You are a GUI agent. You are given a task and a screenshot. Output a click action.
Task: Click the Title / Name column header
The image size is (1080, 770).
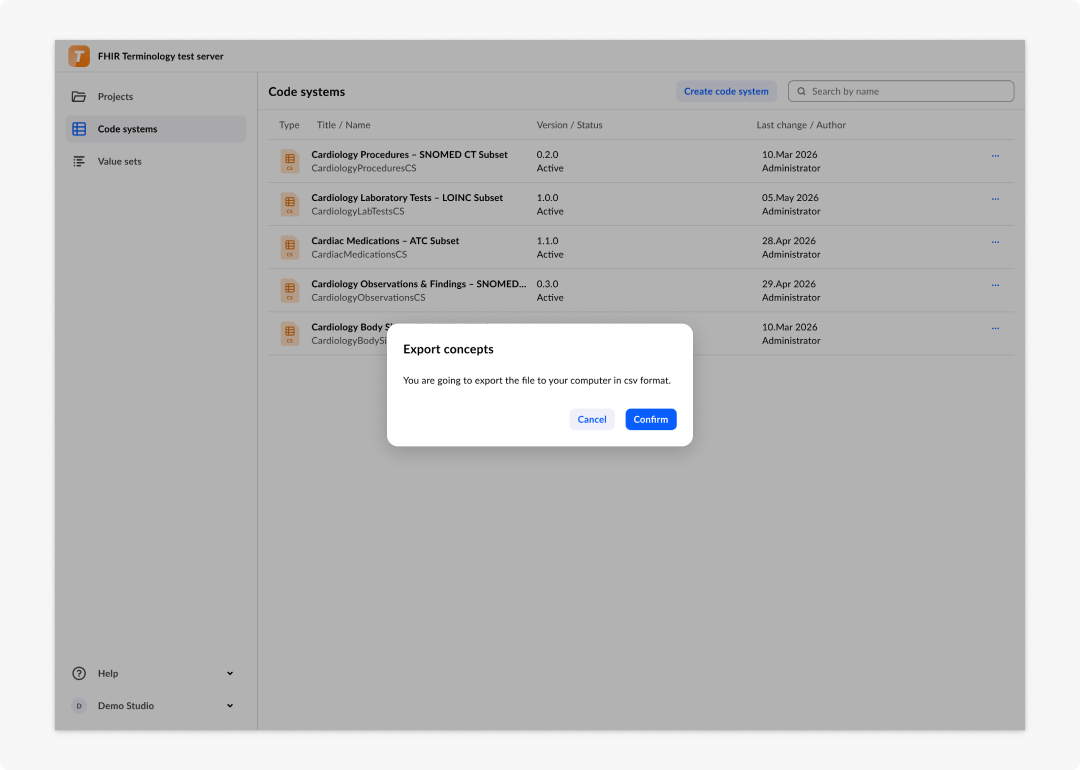pyautogui.click(x=343, y=125)
